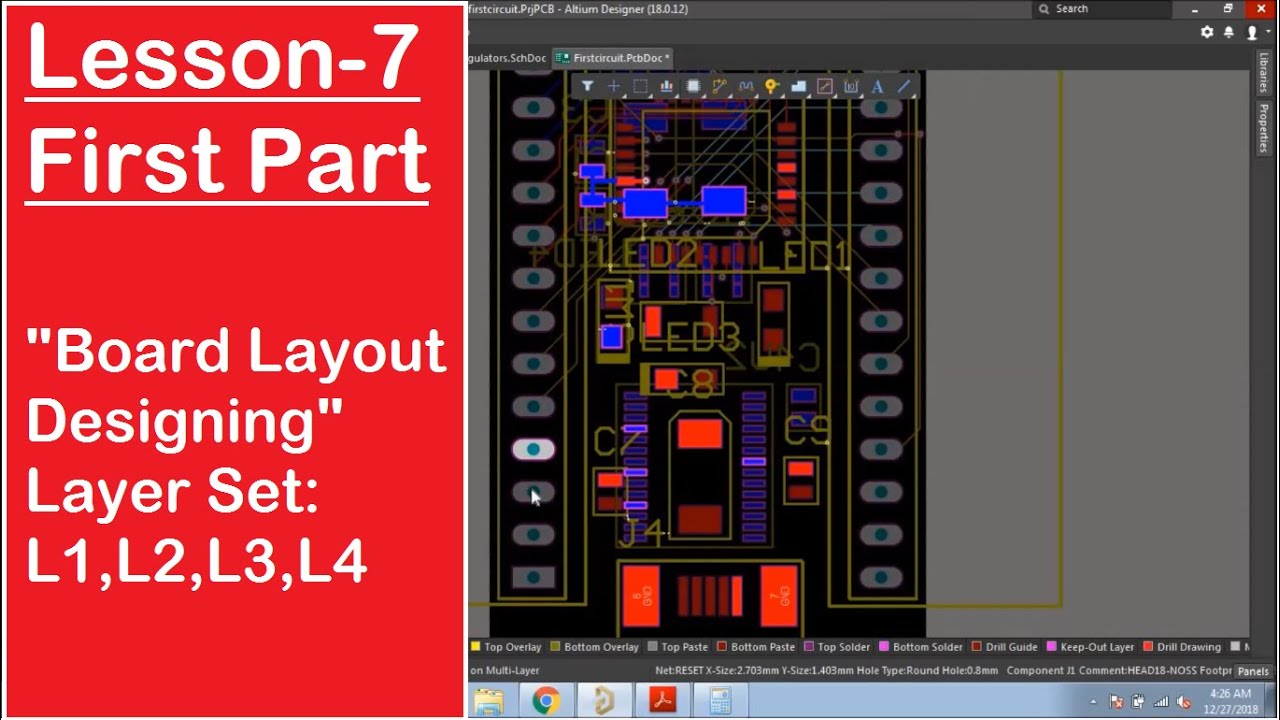
Task: Open Adobe Reader from taskbar
Action: (662, 702)
